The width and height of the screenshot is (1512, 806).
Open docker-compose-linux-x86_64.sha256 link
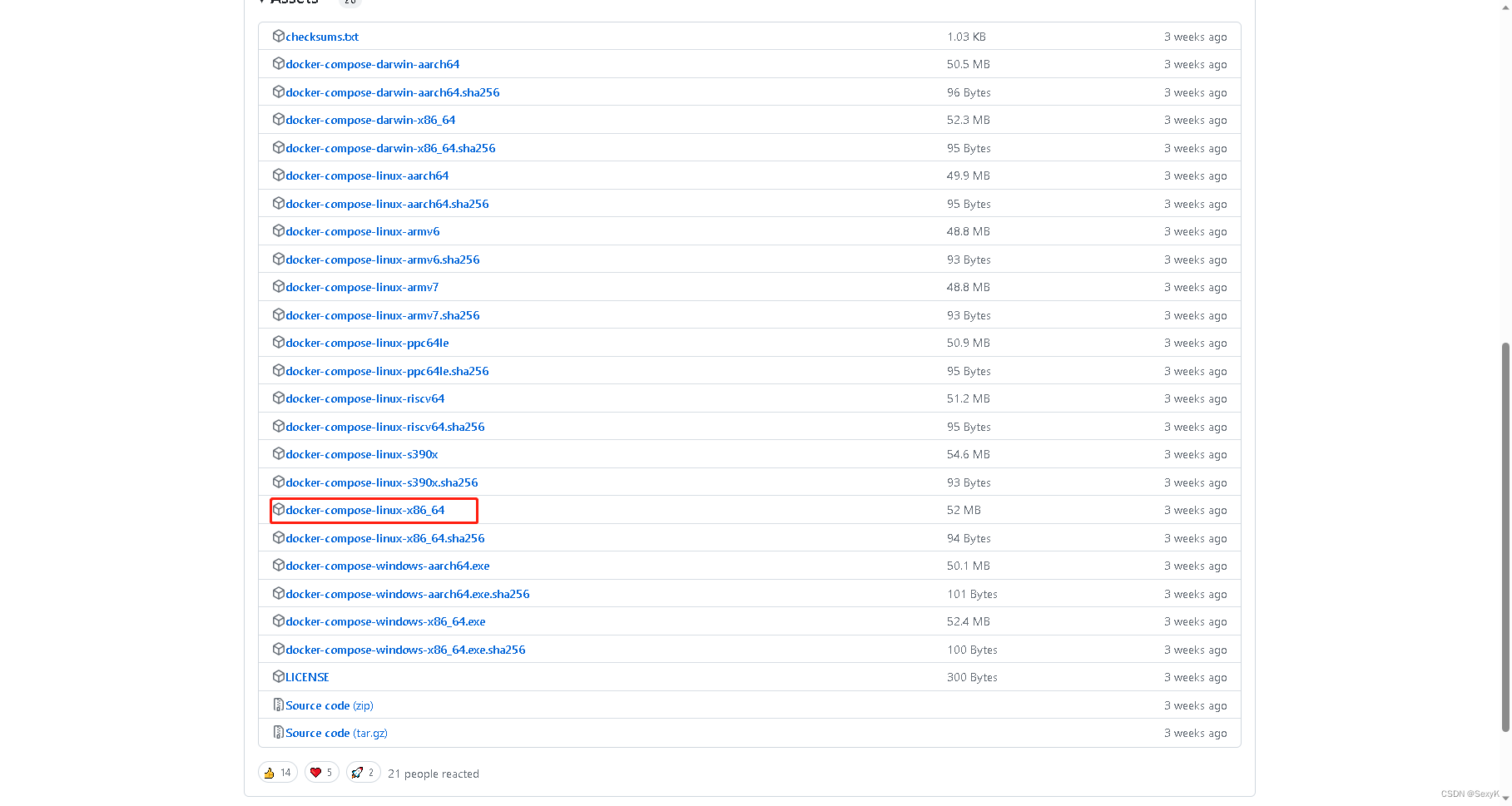[385, 538]
